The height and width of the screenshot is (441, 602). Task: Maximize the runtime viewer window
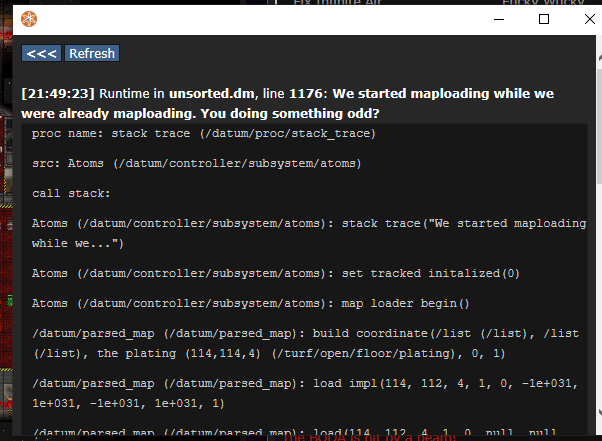click(544, 19)
